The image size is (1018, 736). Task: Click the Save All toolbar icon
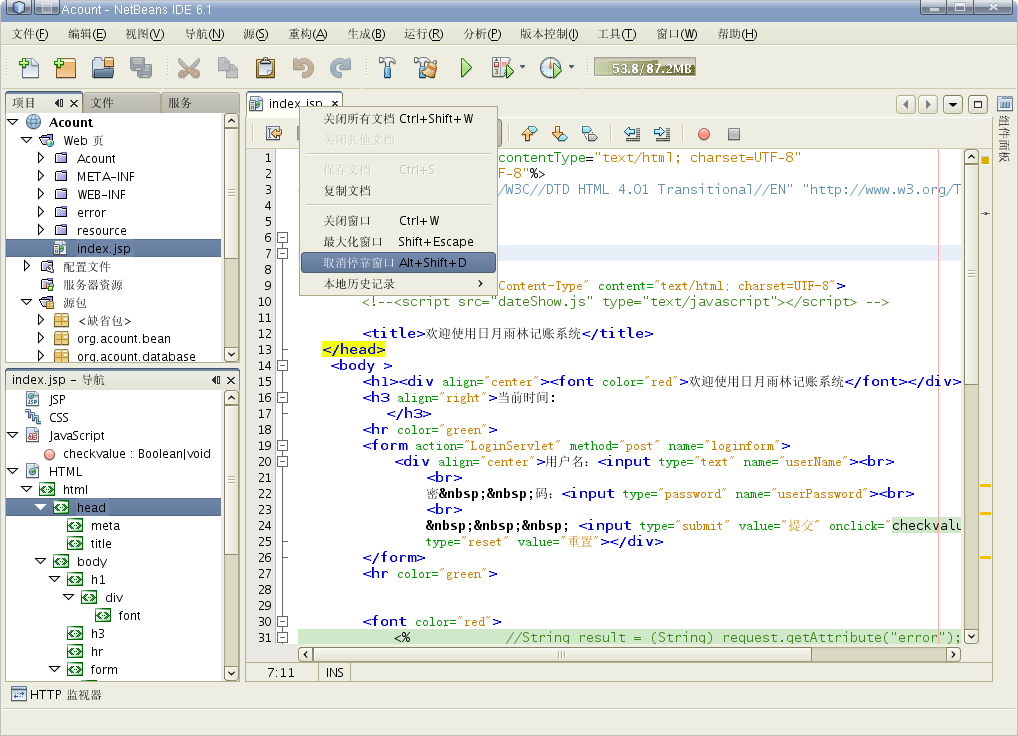pyautogui.click(x=140, y=67)
